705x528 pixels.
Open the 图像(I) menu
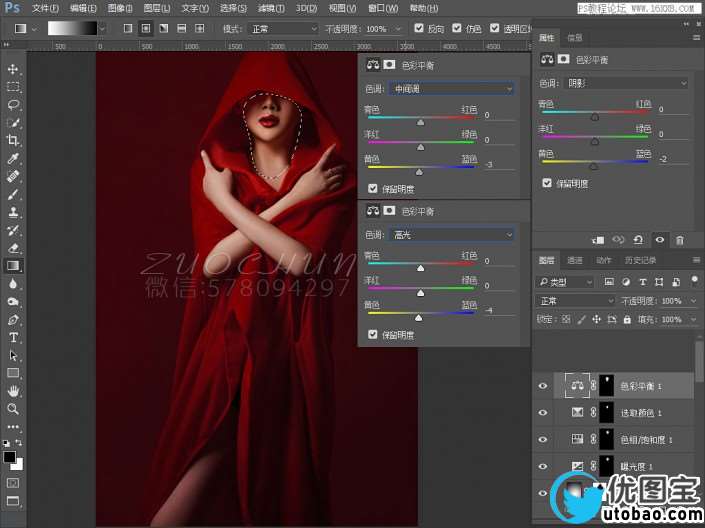point(120,8)
